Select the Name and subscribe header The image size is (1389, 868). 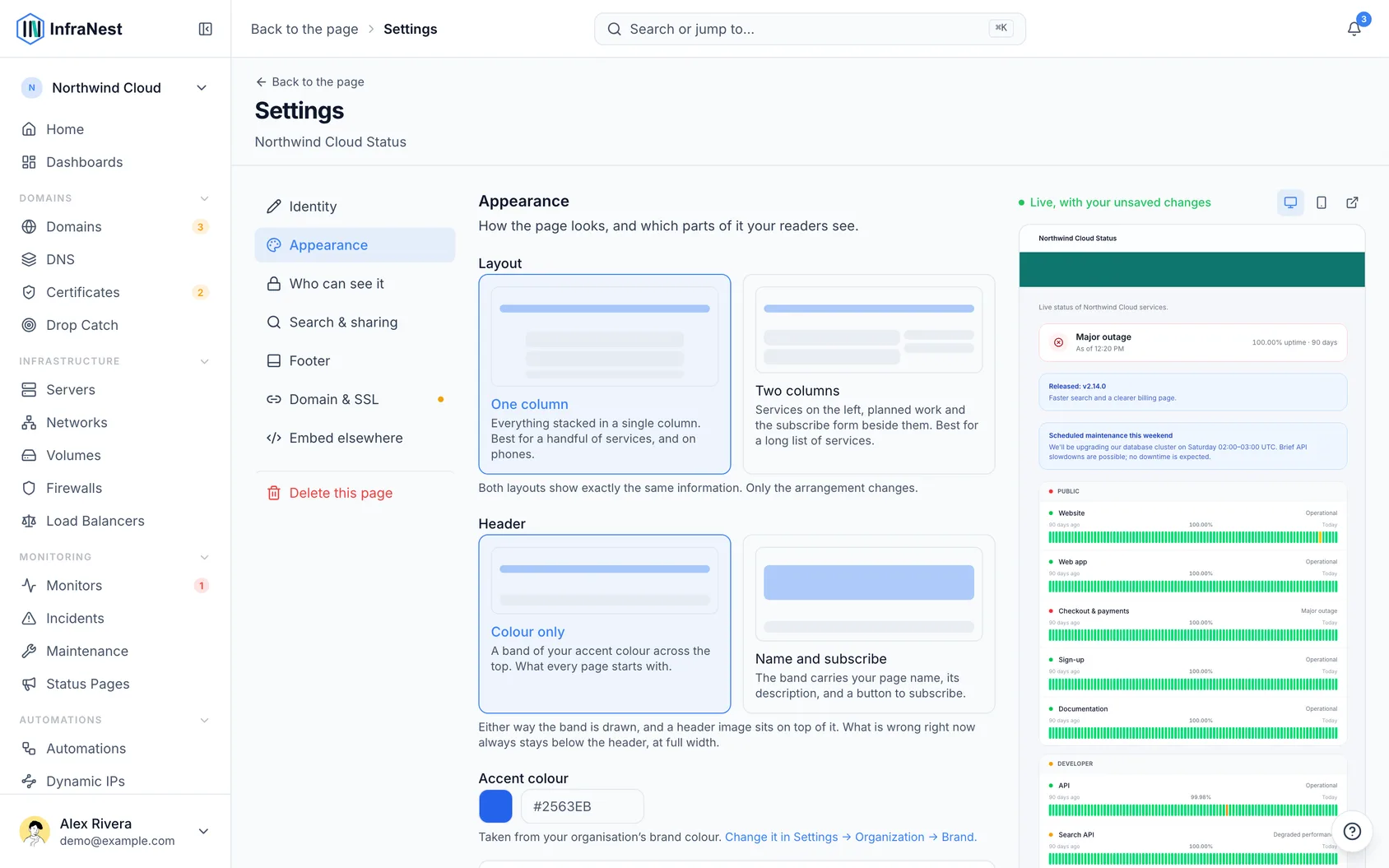coord(869,624)
